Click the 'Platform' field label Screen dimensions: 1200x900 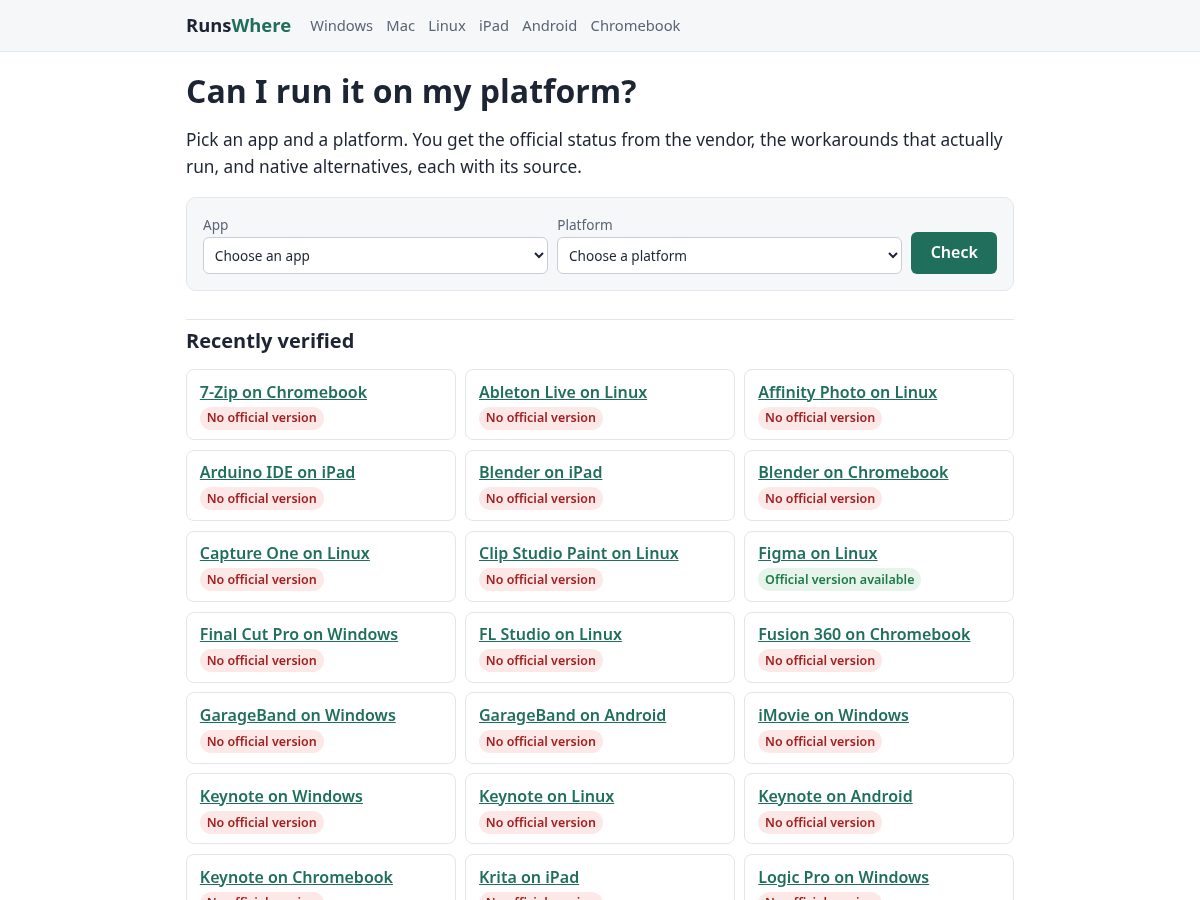pyautogui.click(x=585, y=225)
